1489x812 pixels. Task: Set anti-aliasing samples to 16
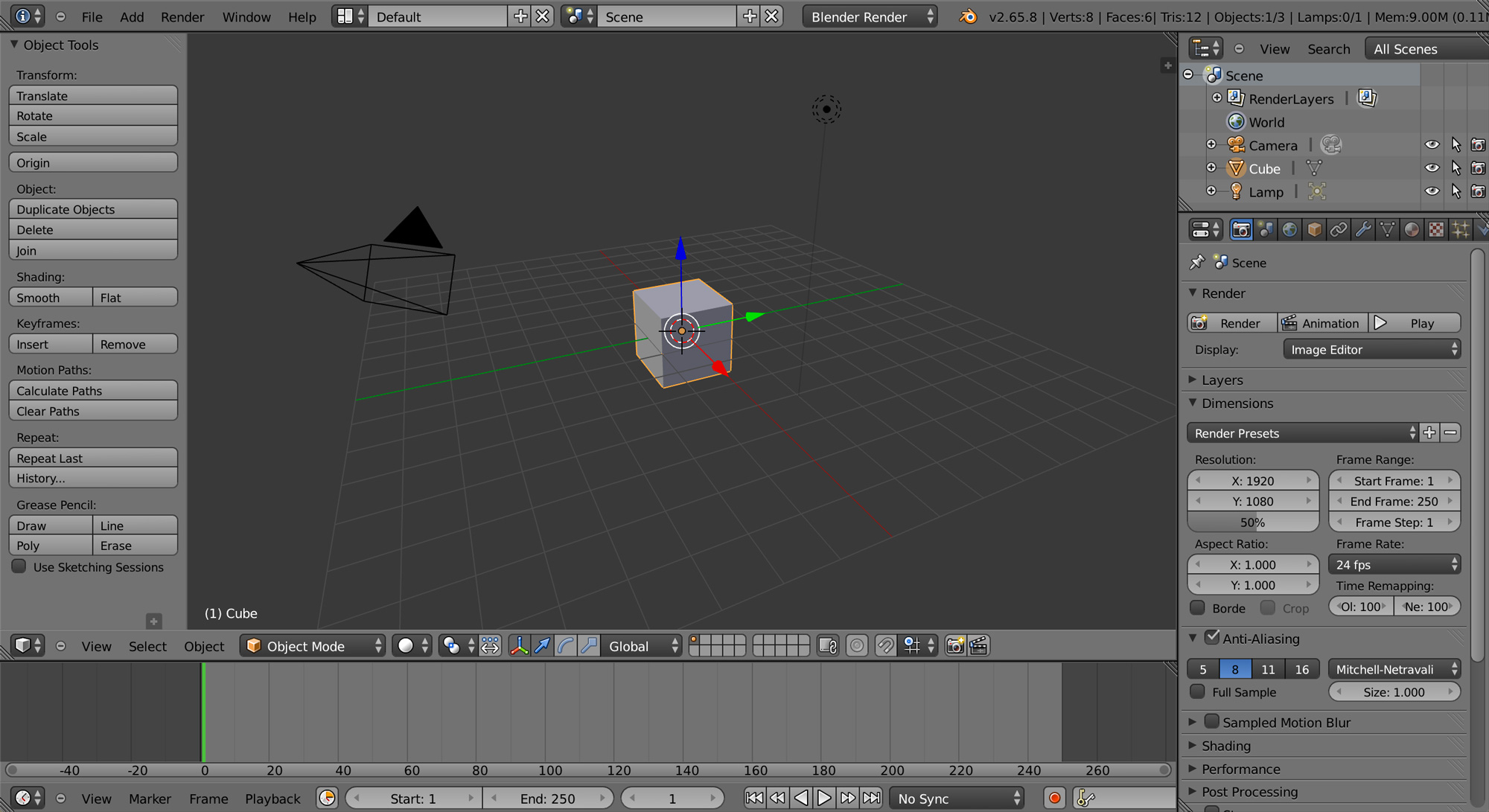point(1302,668)
